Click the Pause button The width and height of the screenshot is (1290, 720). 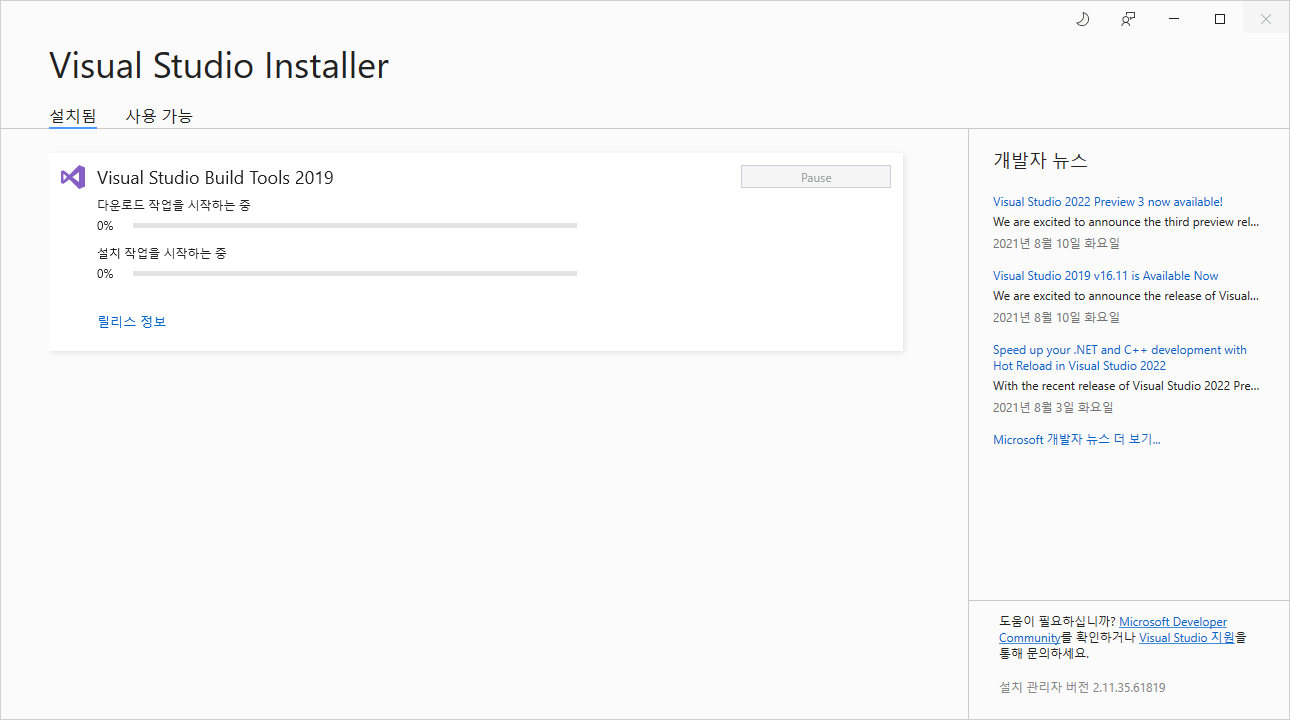coord(816,177)
